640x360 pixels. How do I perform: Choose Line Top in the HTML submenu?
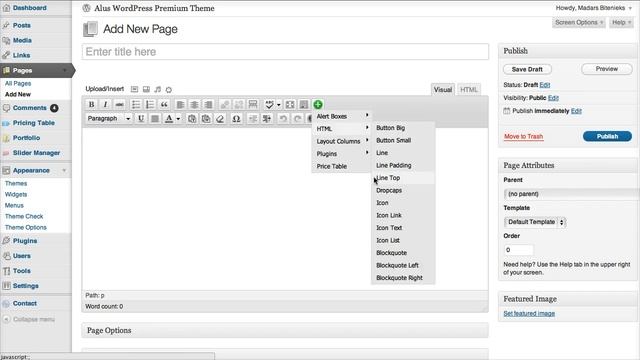(403, 178)
